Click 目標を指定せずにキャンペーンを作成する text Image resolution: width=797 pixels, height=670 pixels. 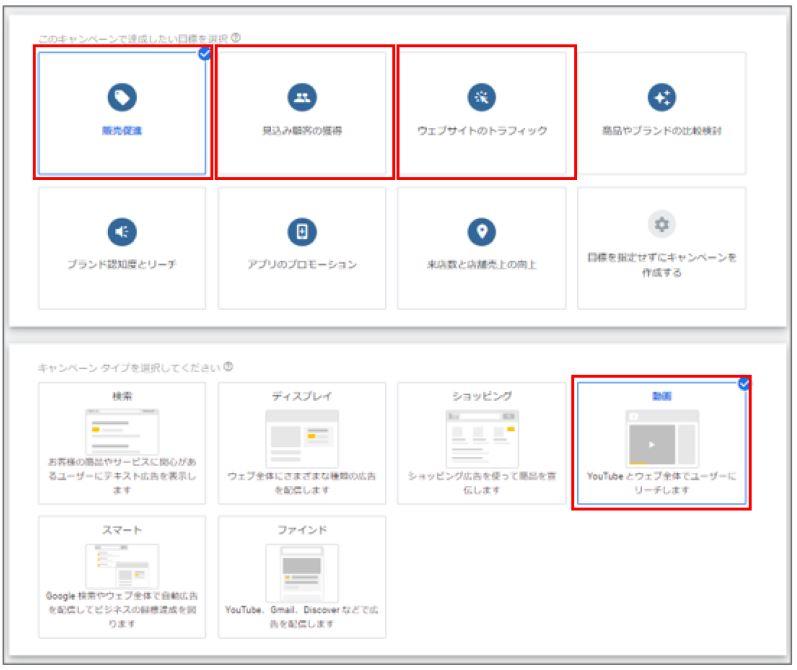661,264
